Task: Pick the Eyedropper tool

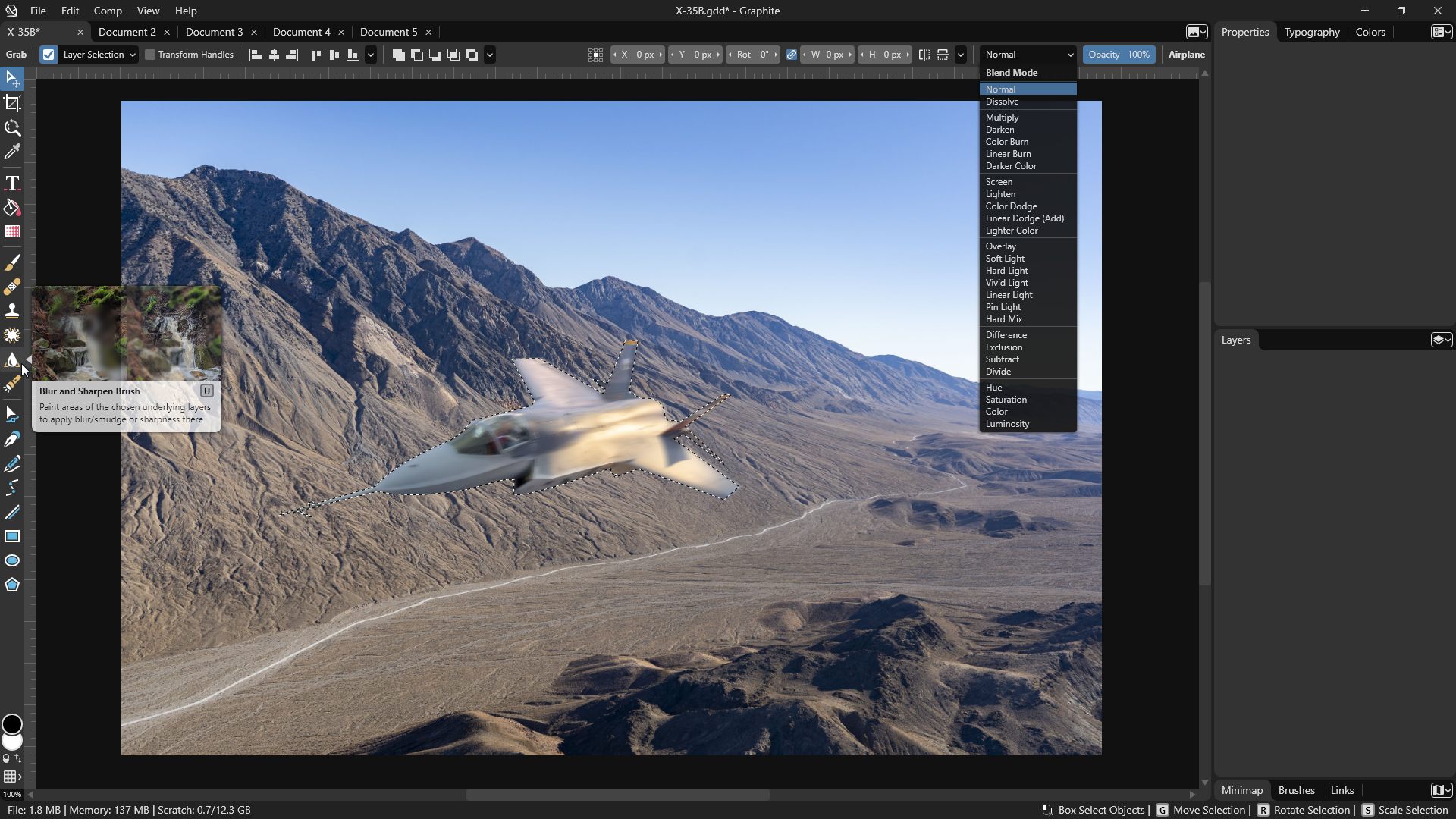Action: coord(12,152)
